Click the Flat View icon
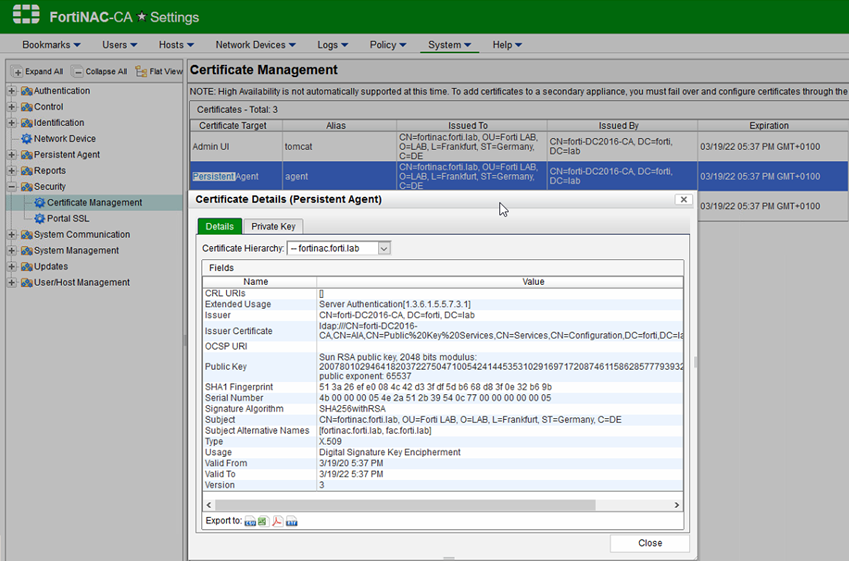Viewport: 849px width, 561px height. [142, 72]
